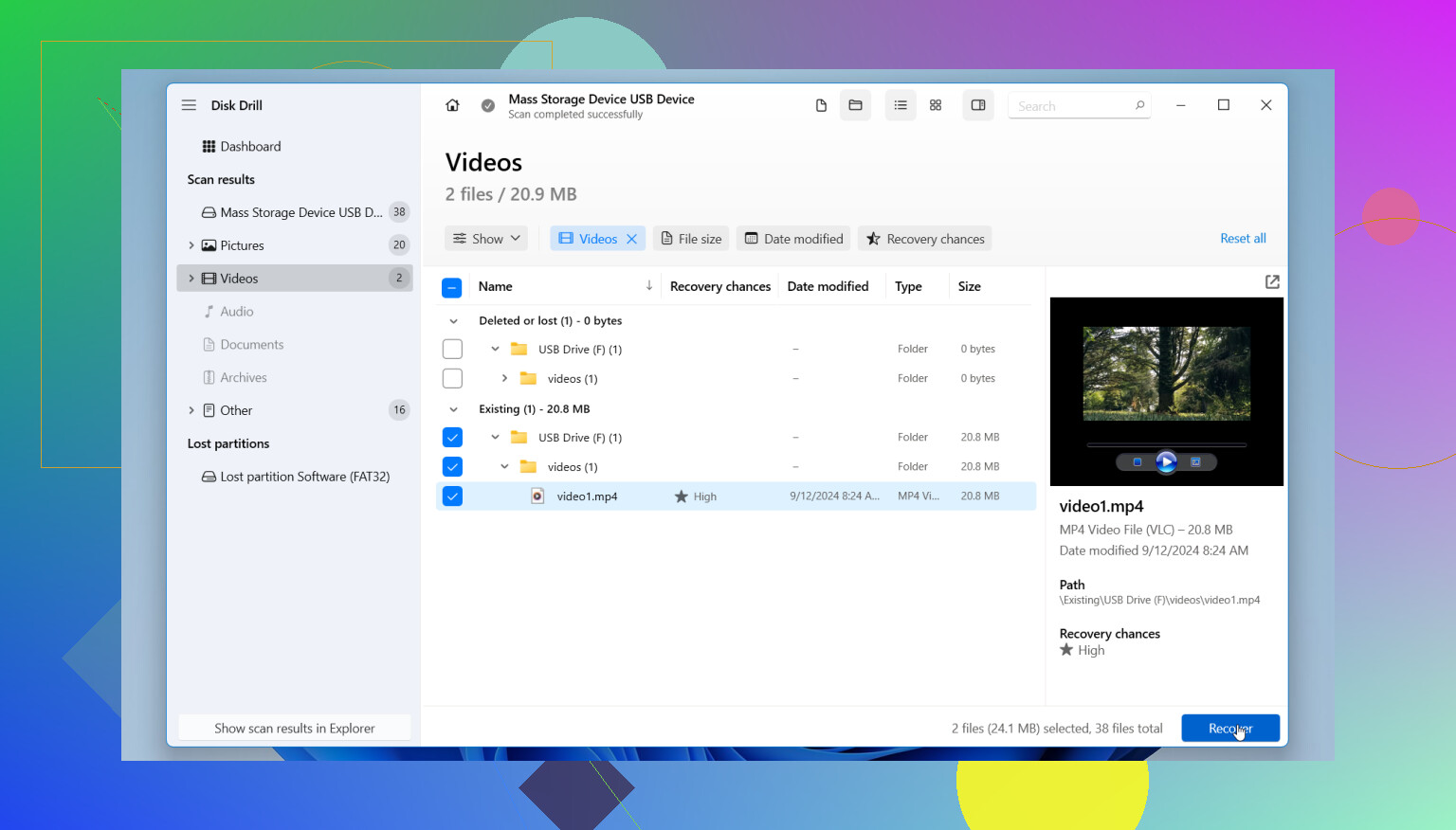The height and width of the screenshot is (830, 1456).
Task: Click the Other category icon in sidebar
Action: click(x=209, y=410)
